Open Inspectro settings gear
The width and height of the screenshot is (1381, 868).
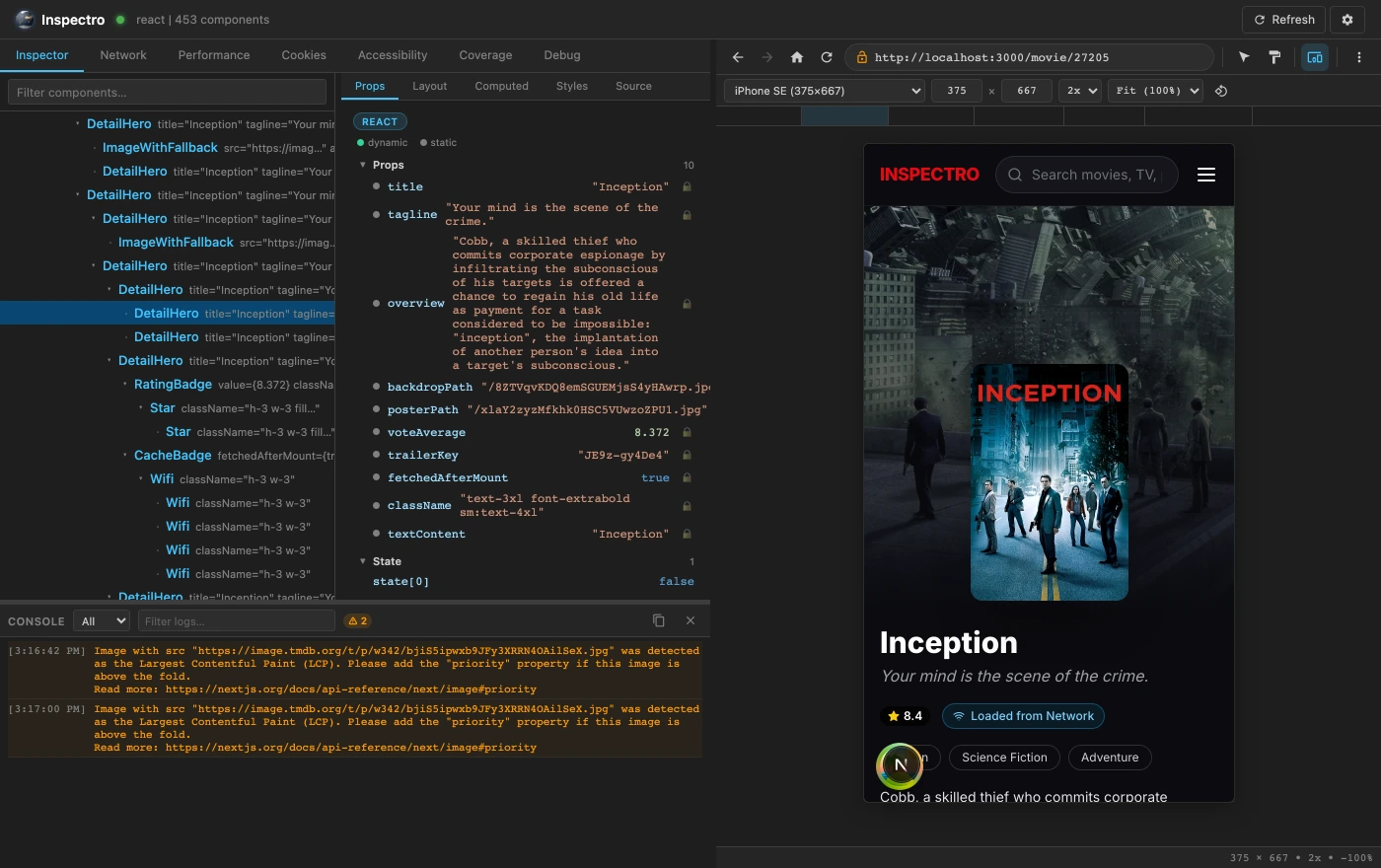tap(1347, 20)
